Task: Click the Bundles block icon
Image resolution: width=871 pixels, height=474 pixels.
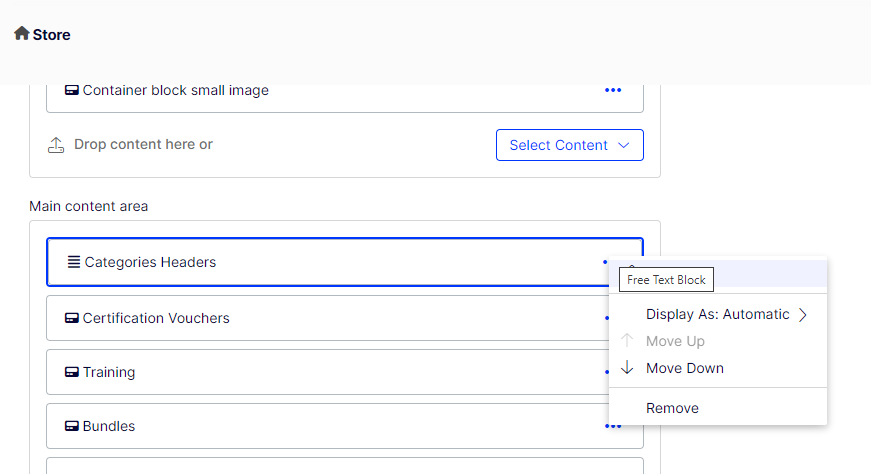Action: coord(72,427)
